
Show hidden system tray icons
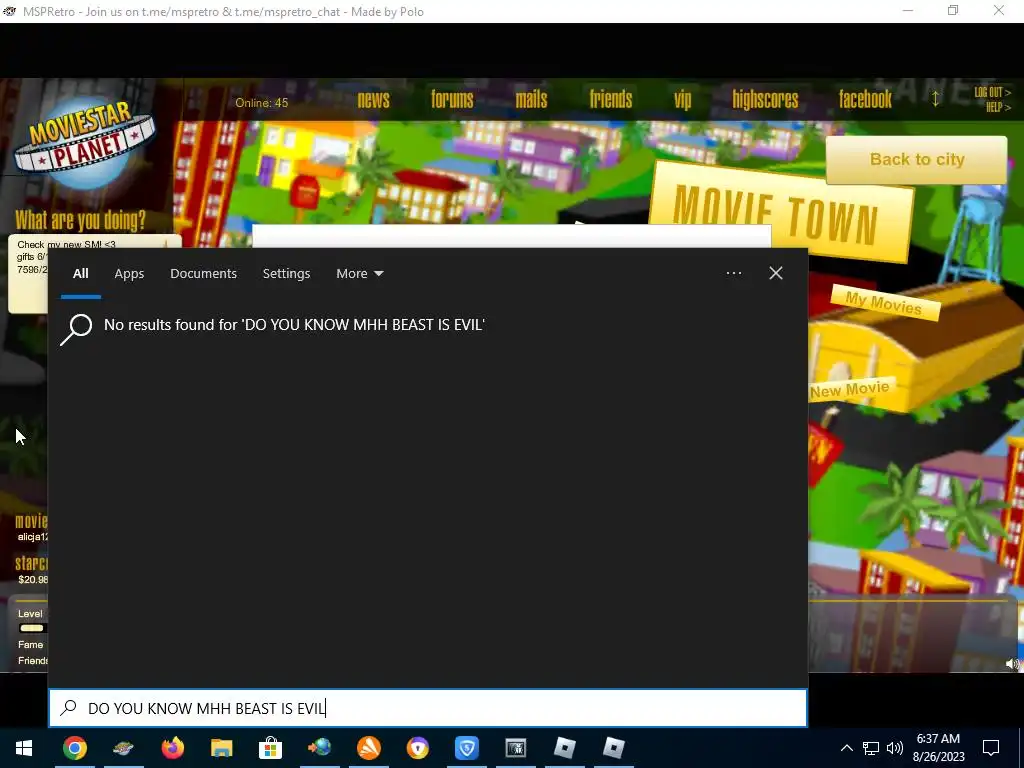coord(846,748)
